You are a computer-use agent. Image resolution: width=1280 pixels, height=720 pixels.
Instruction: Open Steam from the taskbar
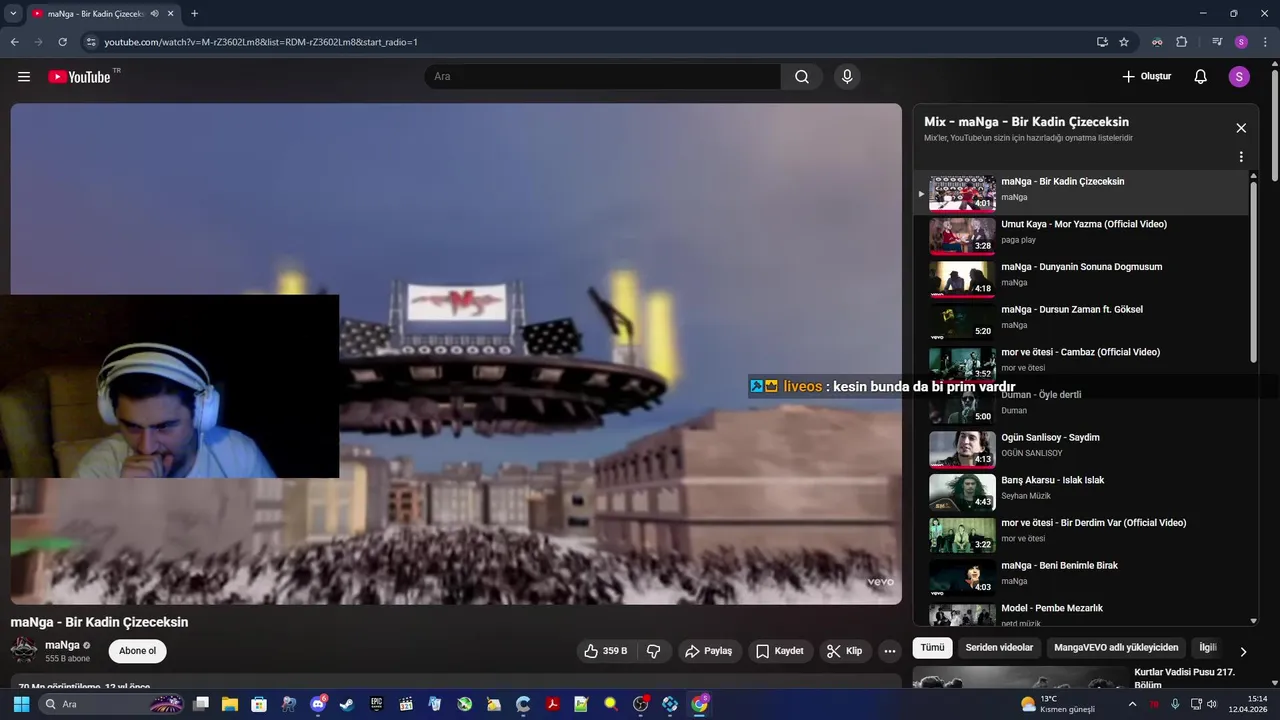tap(347, 704)
